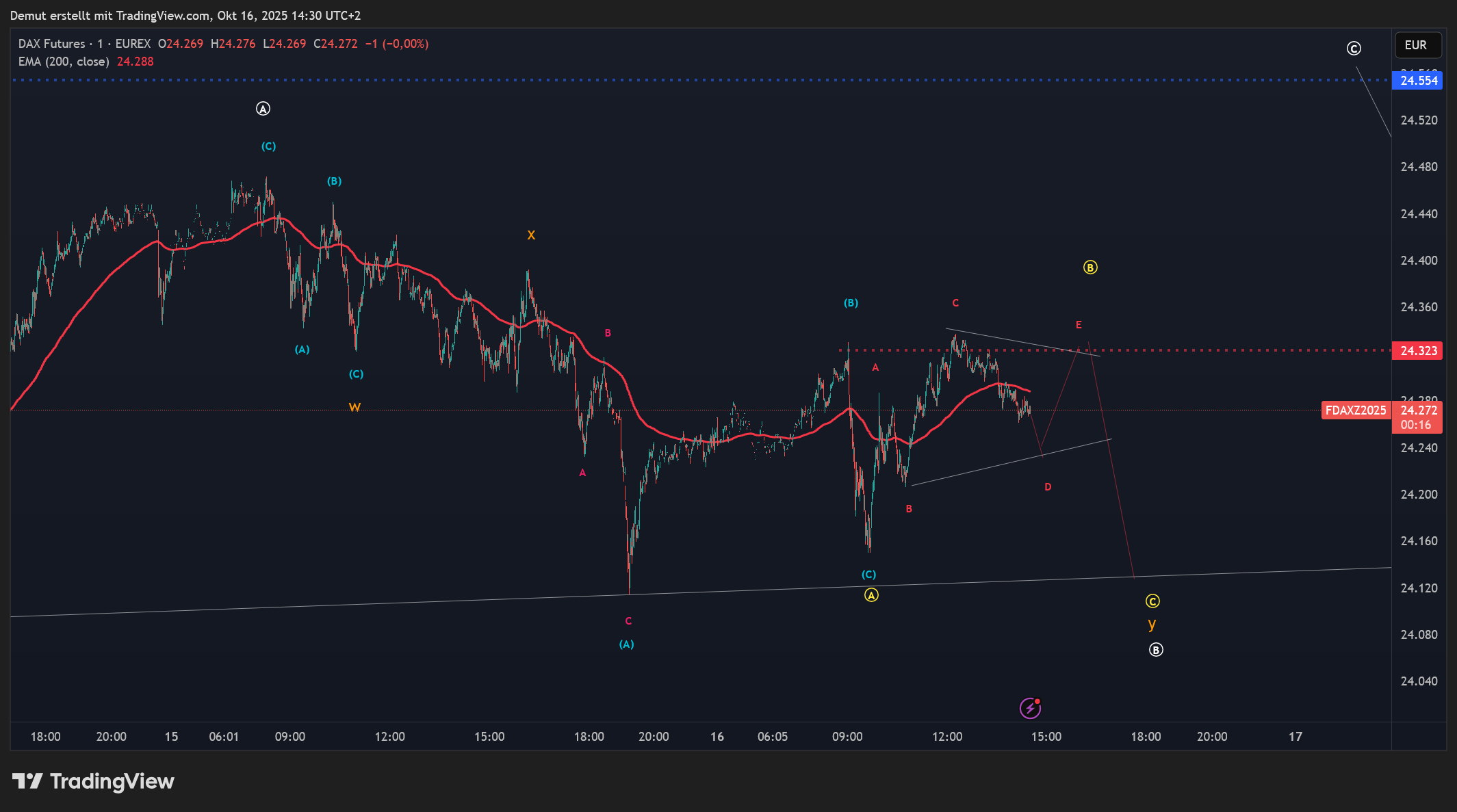This screenshot has height=812, width=1457.
Task: Click the TradingView logo
Action: click(x=94, y=781)
